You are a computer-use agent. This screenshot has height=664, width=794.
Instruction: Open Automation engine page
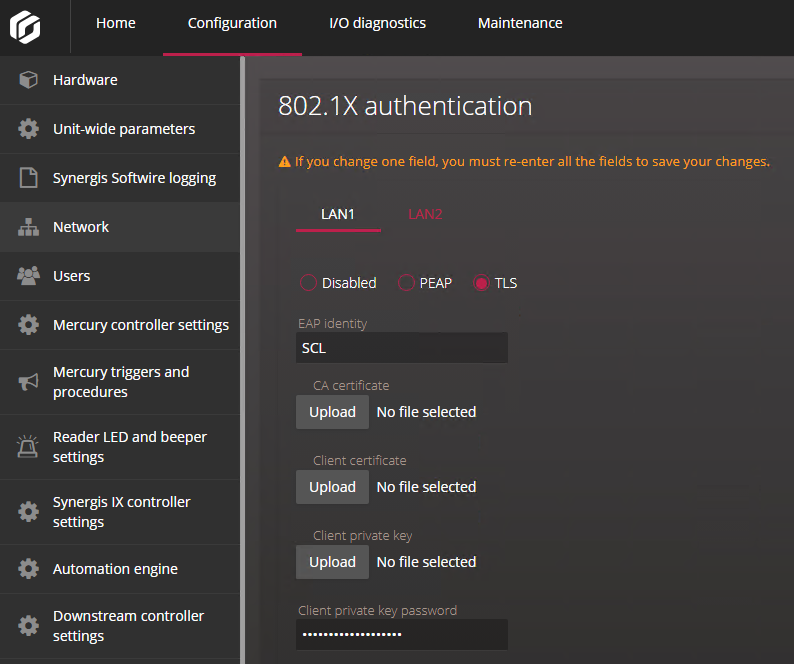pyautogui.click(x=120, y=569)
